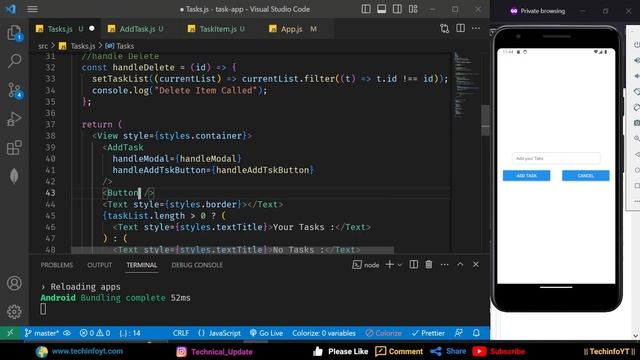Click the Prettier status item

(428, 333)
